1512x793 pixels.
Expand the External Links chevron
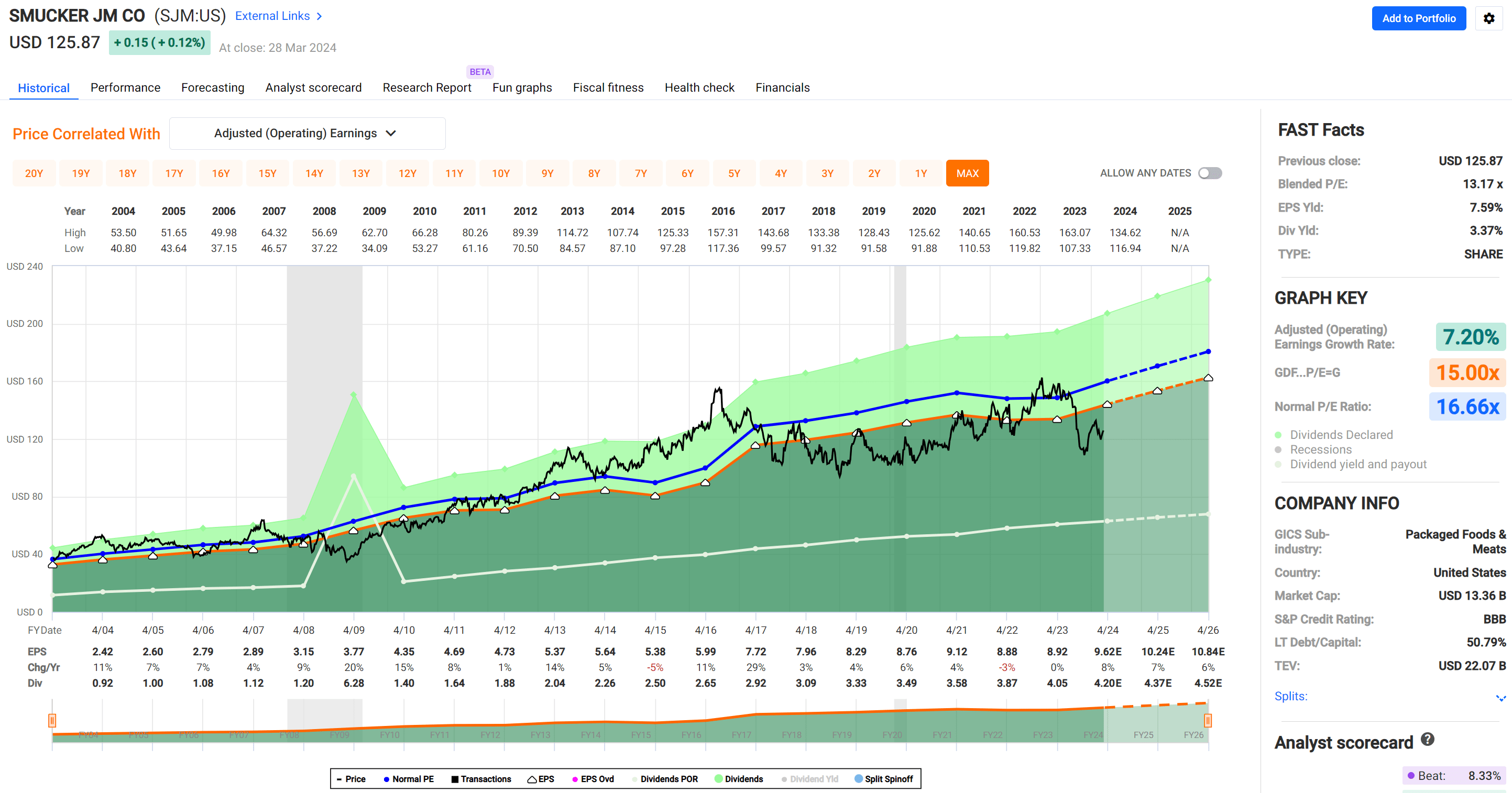[x=320, y=16]
